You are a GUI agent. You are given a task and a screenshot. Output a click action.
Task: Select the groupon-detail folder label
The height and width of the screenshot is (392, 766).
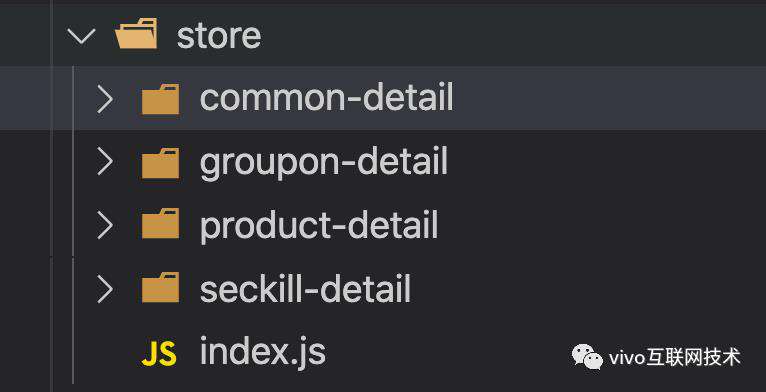click(x=324, y=163)
